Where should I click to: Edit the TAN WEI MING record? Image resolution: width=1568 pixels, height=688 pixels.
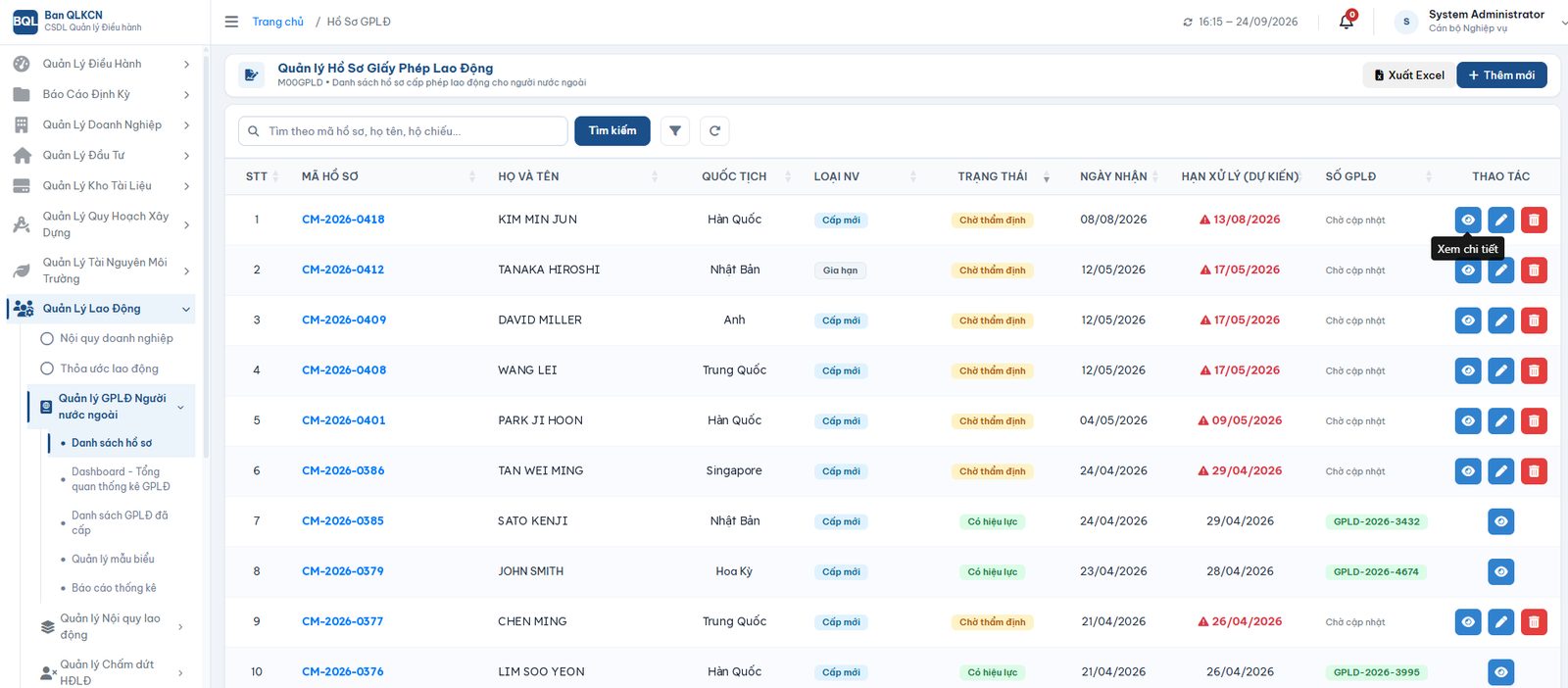coord(1501,471)
